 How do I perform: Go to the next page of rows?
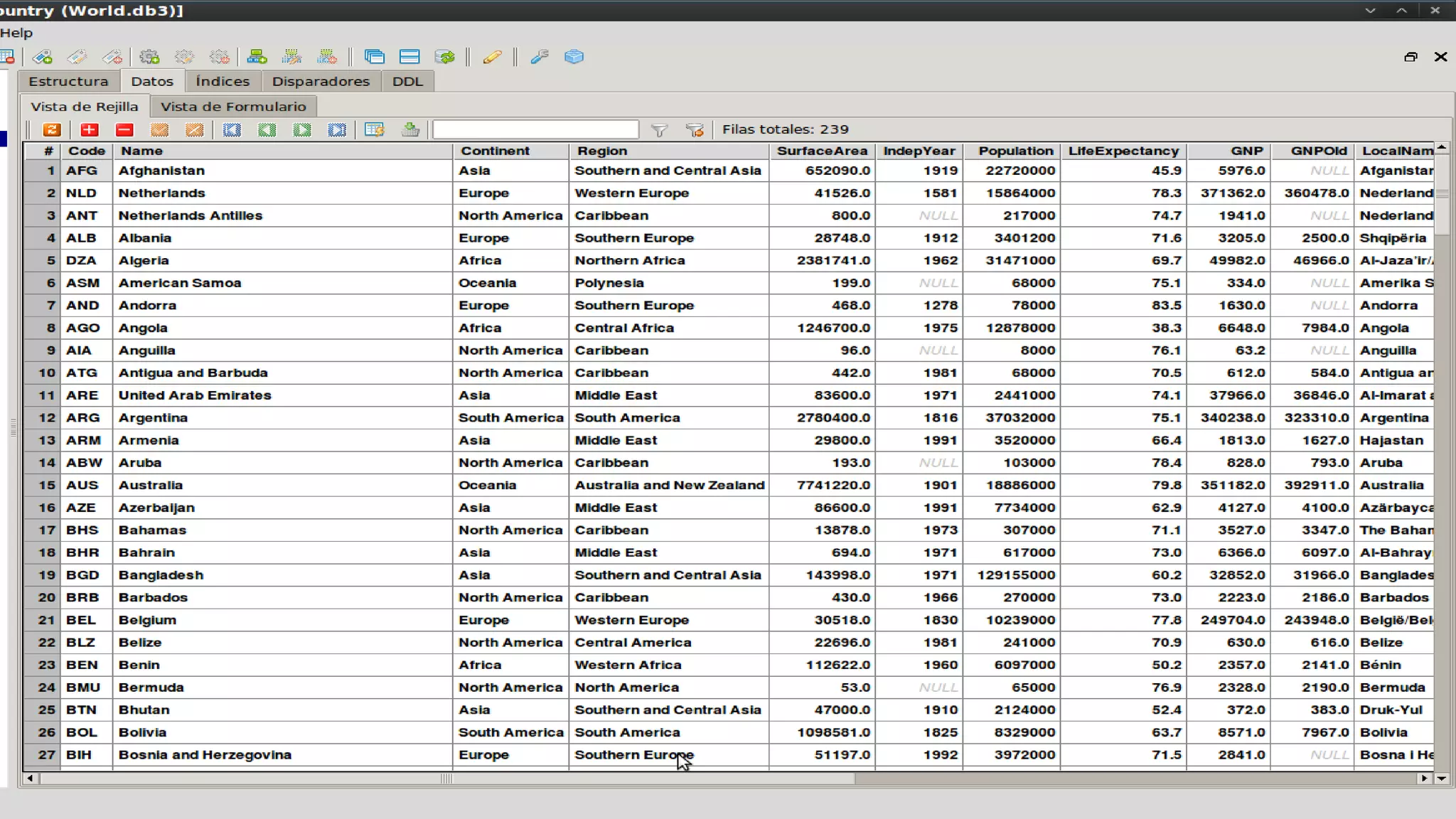click(302, 129)
